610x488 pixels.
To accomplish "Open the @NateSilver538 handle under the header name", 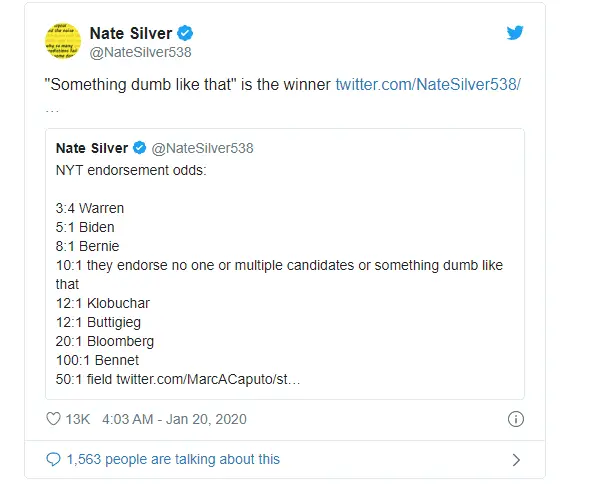I will click(140, 53).
